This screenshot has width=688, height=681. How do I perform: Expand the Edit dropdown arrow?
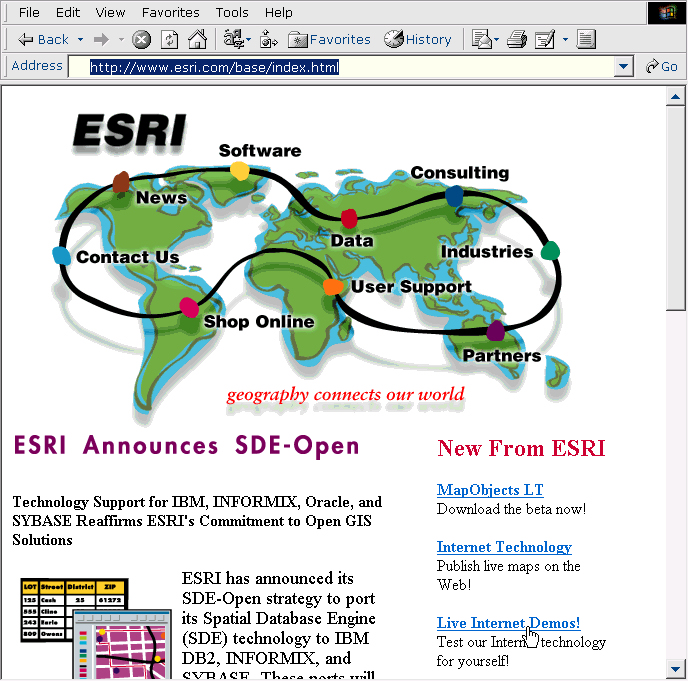pos(565,39)
